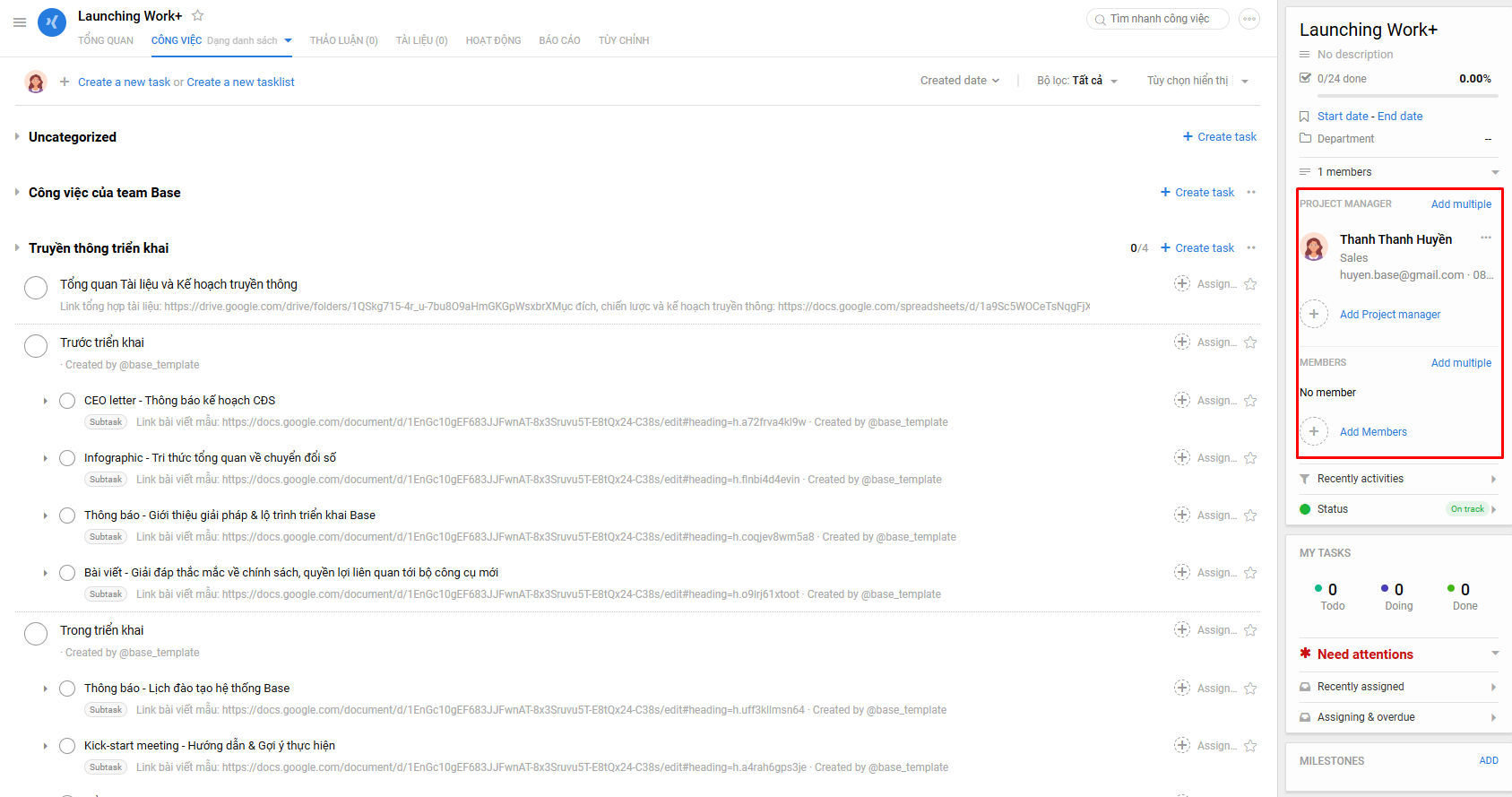Click Add Members link
The width and height of the screenshot is (1512, 797).
(x=1373, y=431)
